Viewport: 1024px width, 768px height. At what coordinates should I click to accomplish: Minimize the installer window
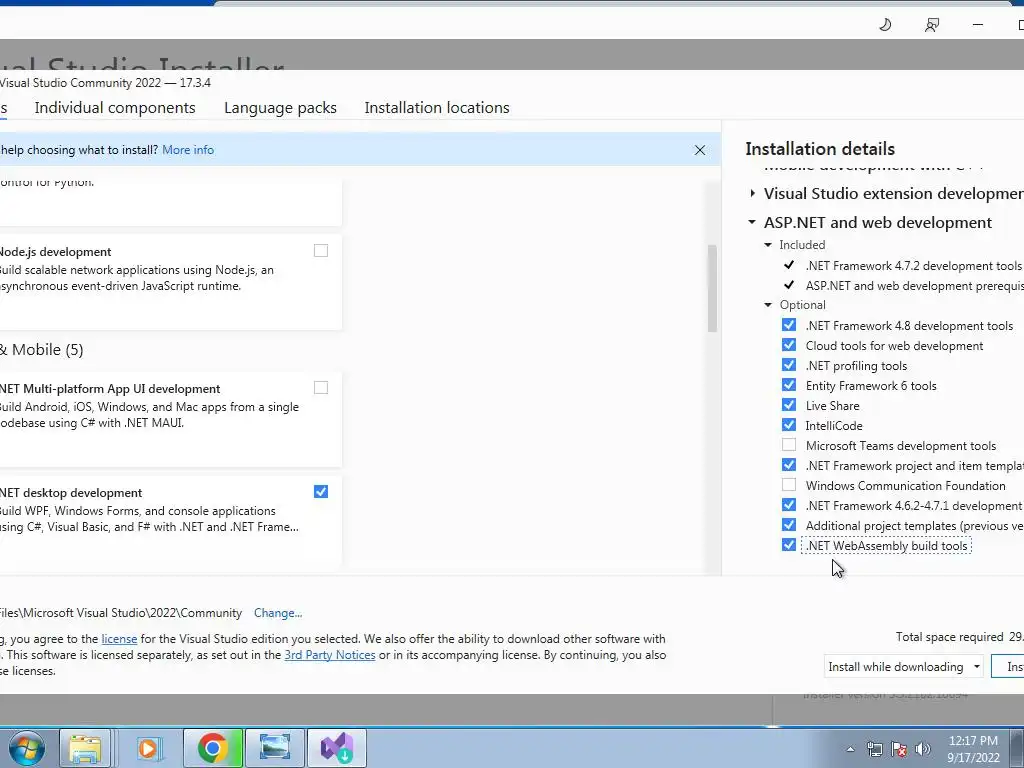[x=978, y=25]
